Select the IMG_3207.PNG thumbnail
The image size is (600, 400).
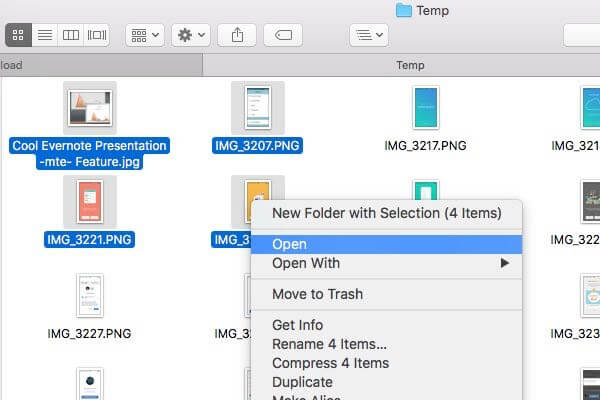[258, 108]
